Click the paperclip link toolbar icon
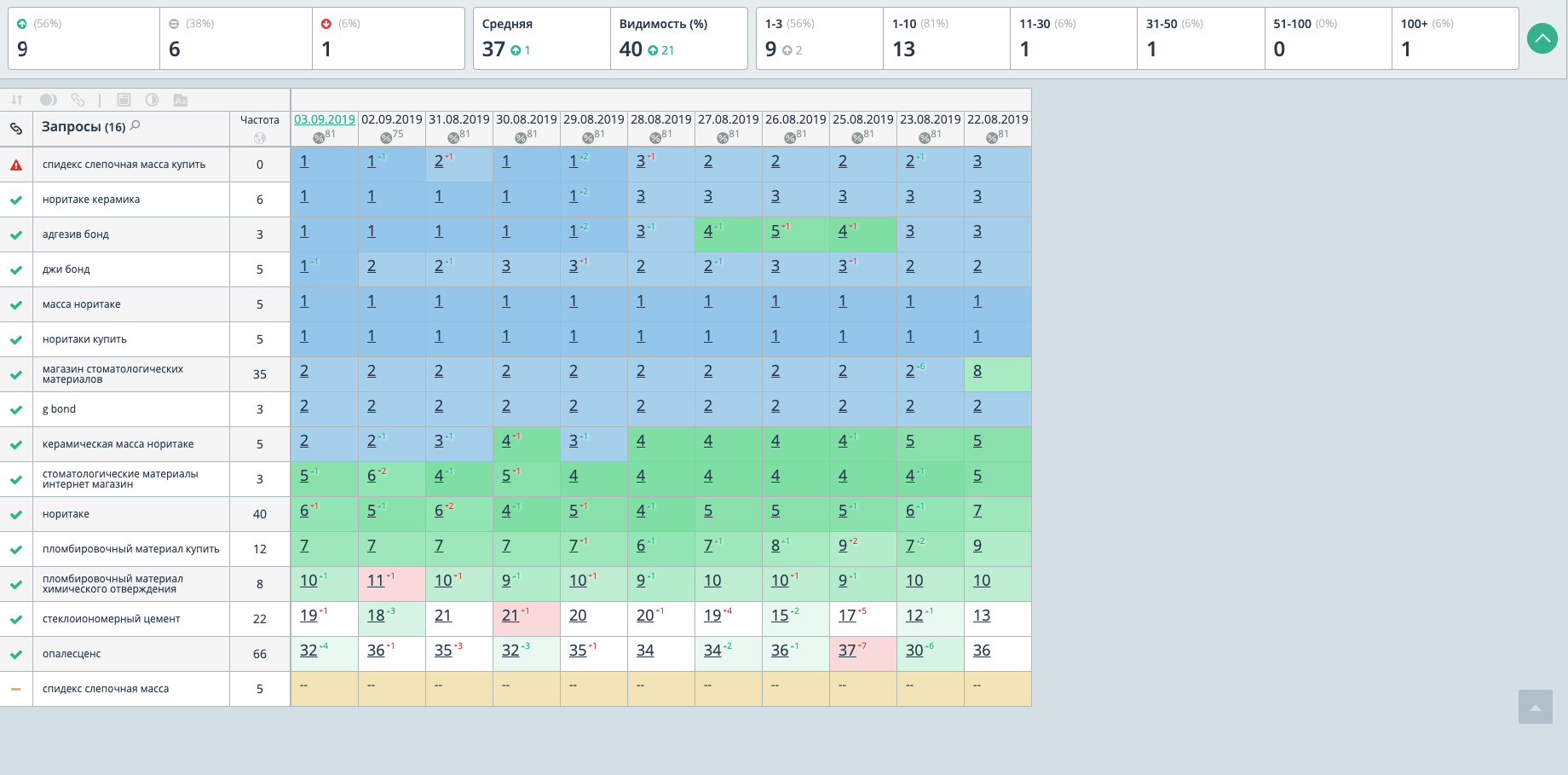This screenshot has height=775, width=1568. pyautogui.click(x=78, y=100)
